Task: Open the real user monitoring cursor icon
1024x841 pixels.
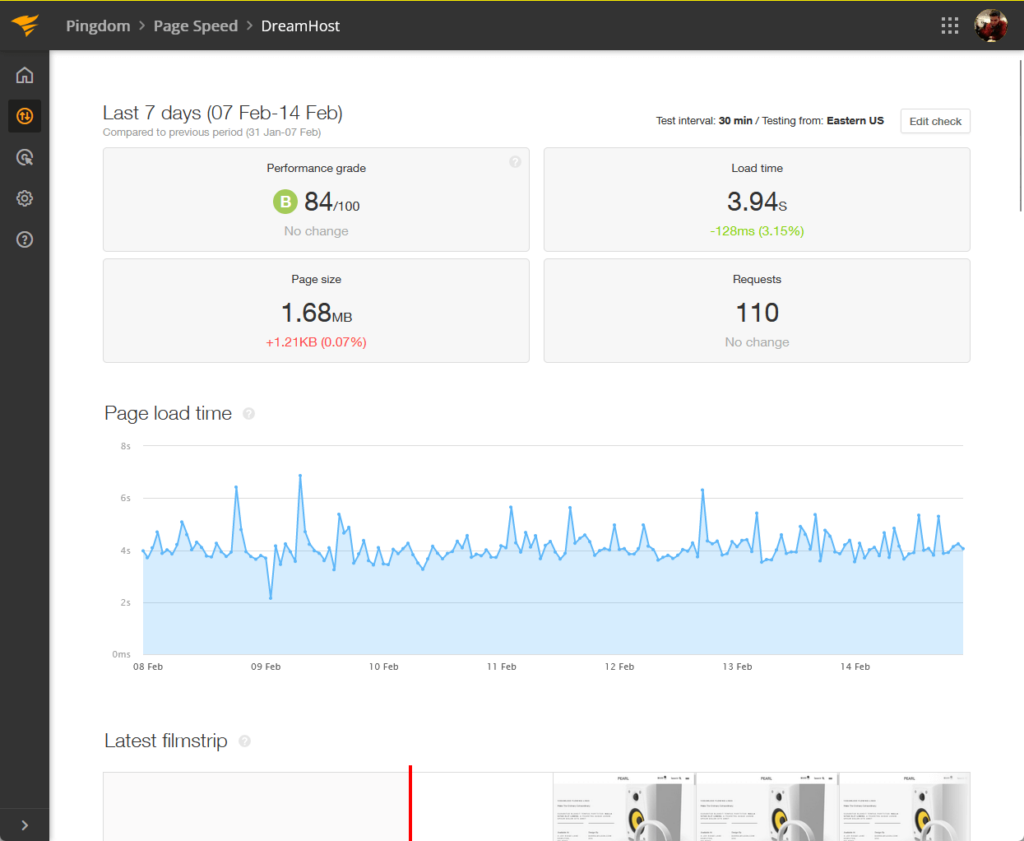Action: coord(24,157)
